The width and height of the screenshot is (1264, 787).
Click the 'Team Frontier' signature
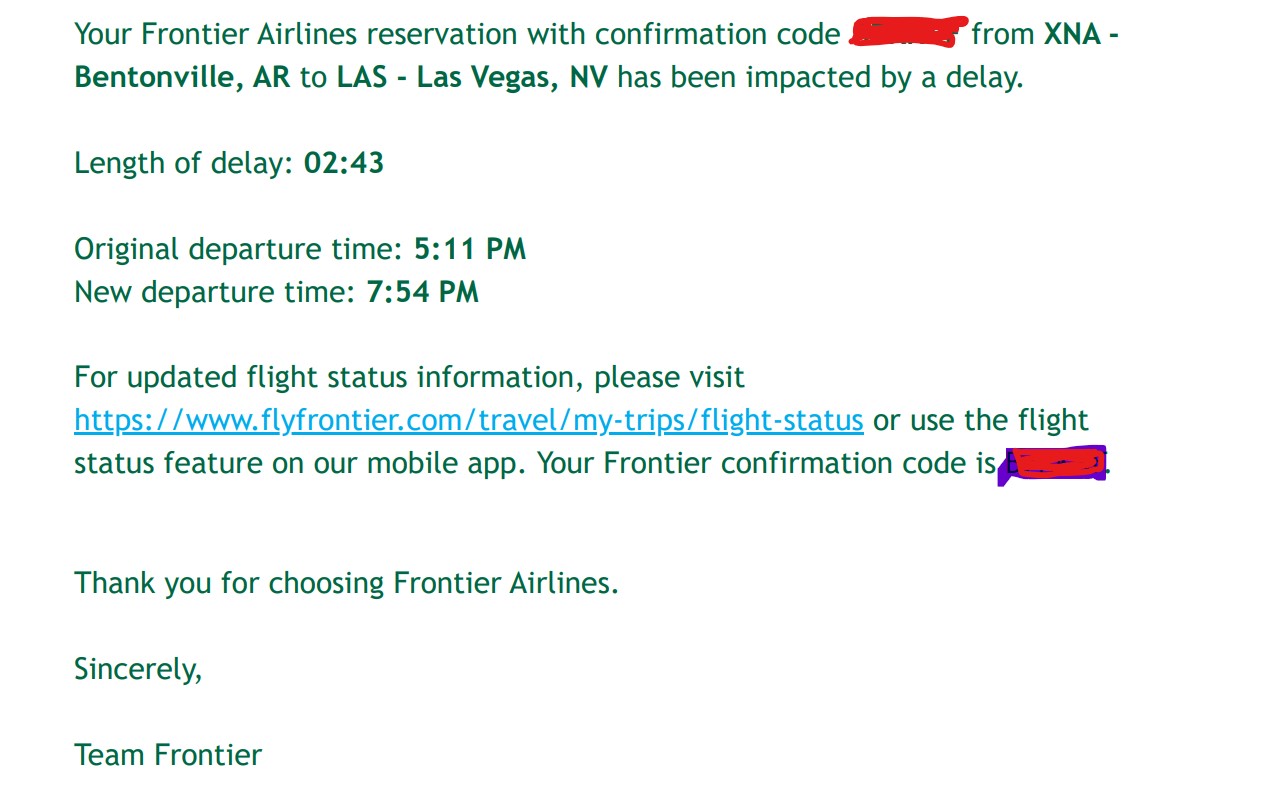tap(168, 754)
